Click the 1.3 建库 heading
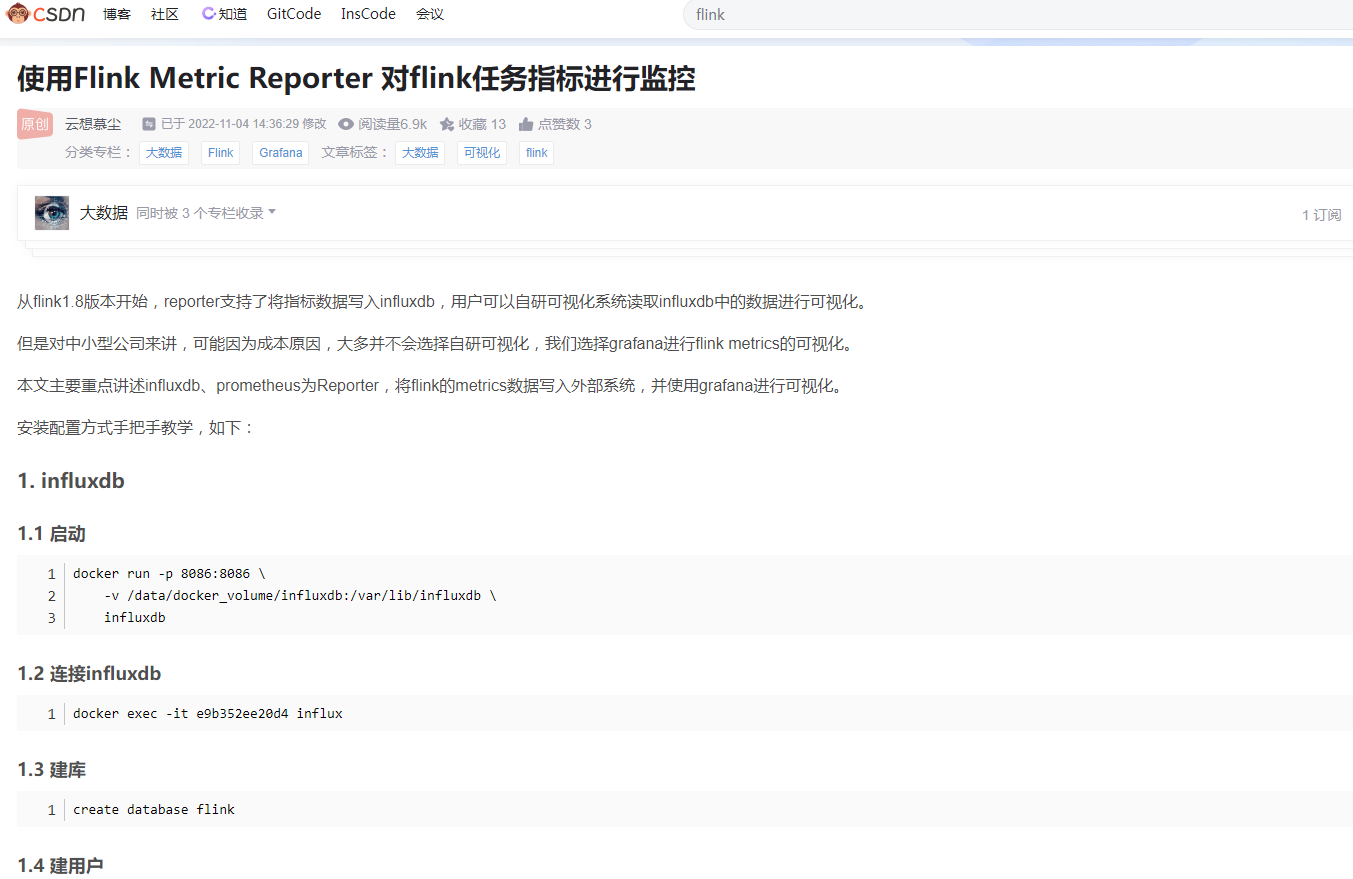The image size is (1353, 879). [51, 770]
